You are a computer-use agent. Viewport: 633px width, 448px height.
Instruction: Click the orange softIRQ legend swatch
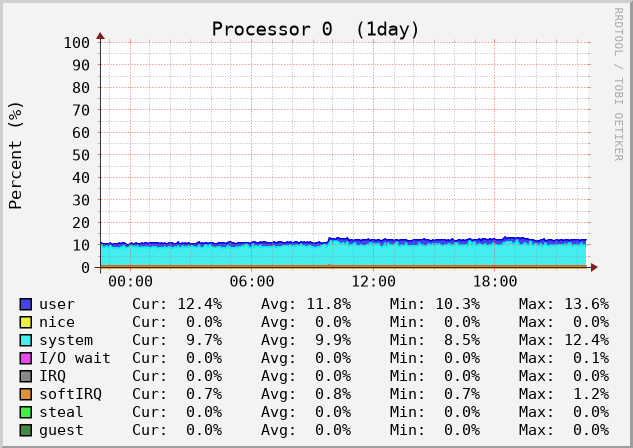[26, 394]
